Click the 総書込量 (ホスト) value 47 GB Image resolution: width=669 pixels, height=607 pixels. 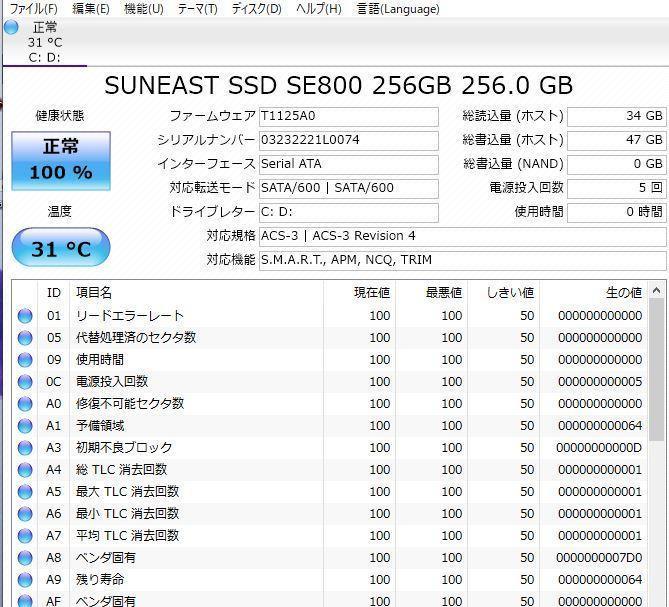[617, 140]
